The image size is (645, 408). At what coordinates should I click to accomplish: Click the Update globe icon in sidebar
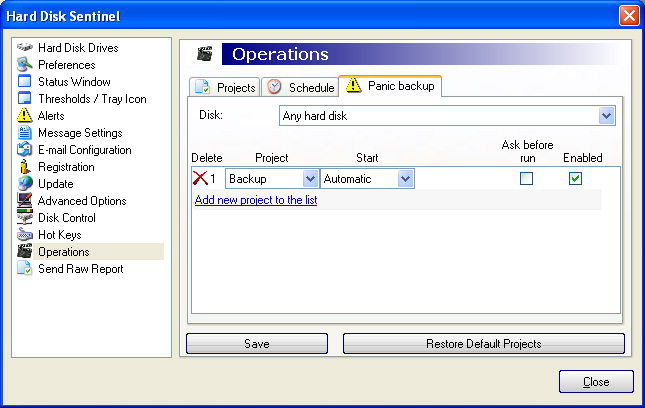pyautogui.click(x=25, y=184)
